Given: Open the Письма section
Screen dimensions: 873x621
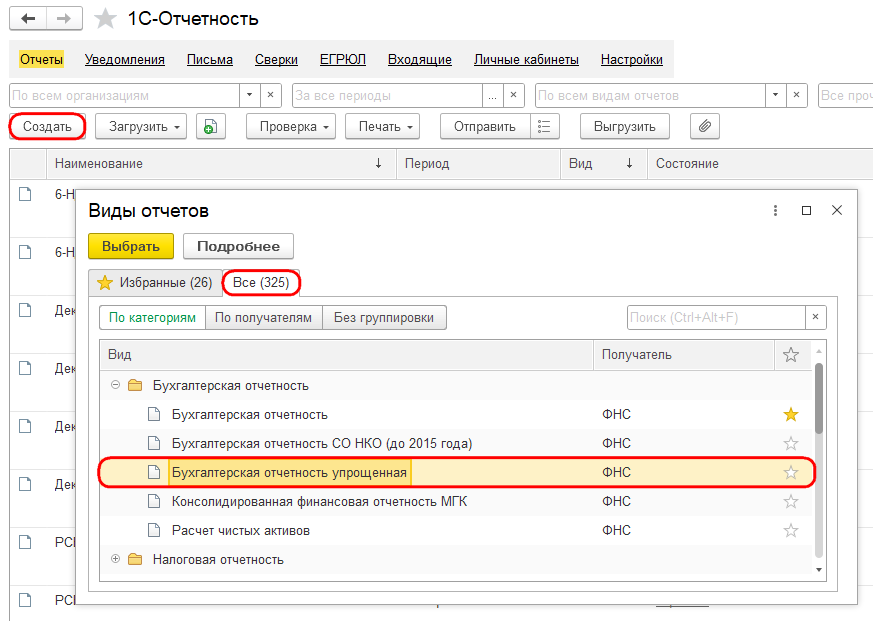Looking at the screenshot, I should point(210,60).
